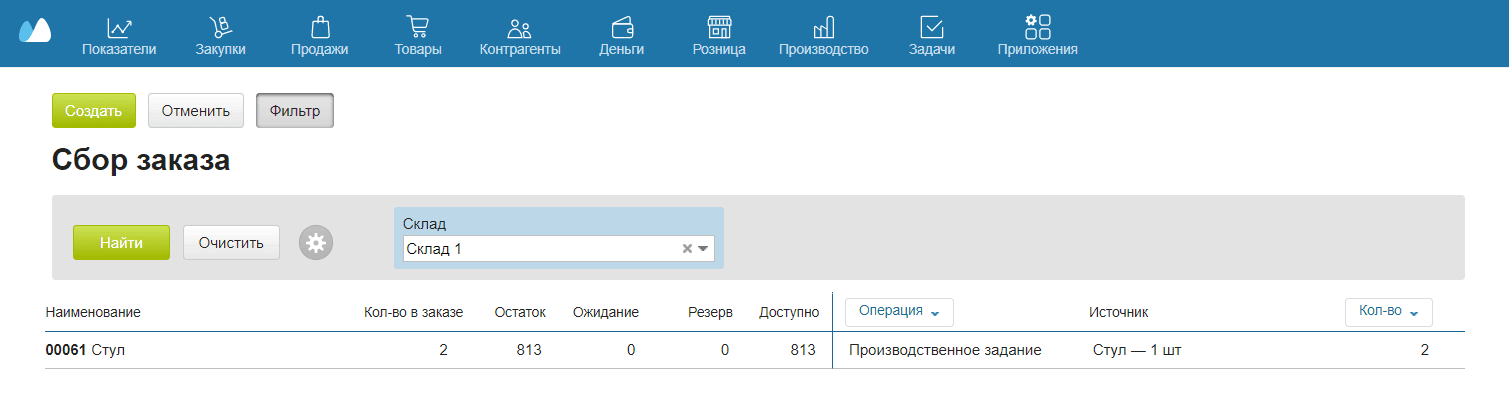Open the Контрагенты section

[520, 36]
